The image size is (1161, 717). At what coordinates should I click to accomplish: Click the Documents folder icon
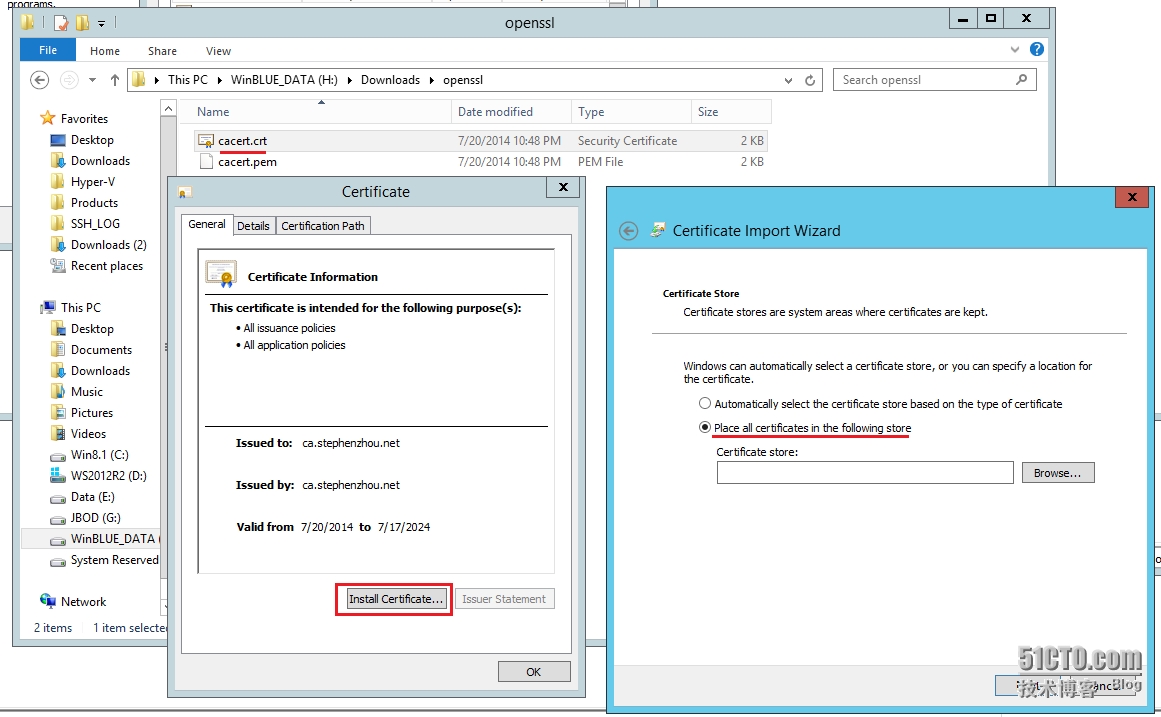point(58,349)
